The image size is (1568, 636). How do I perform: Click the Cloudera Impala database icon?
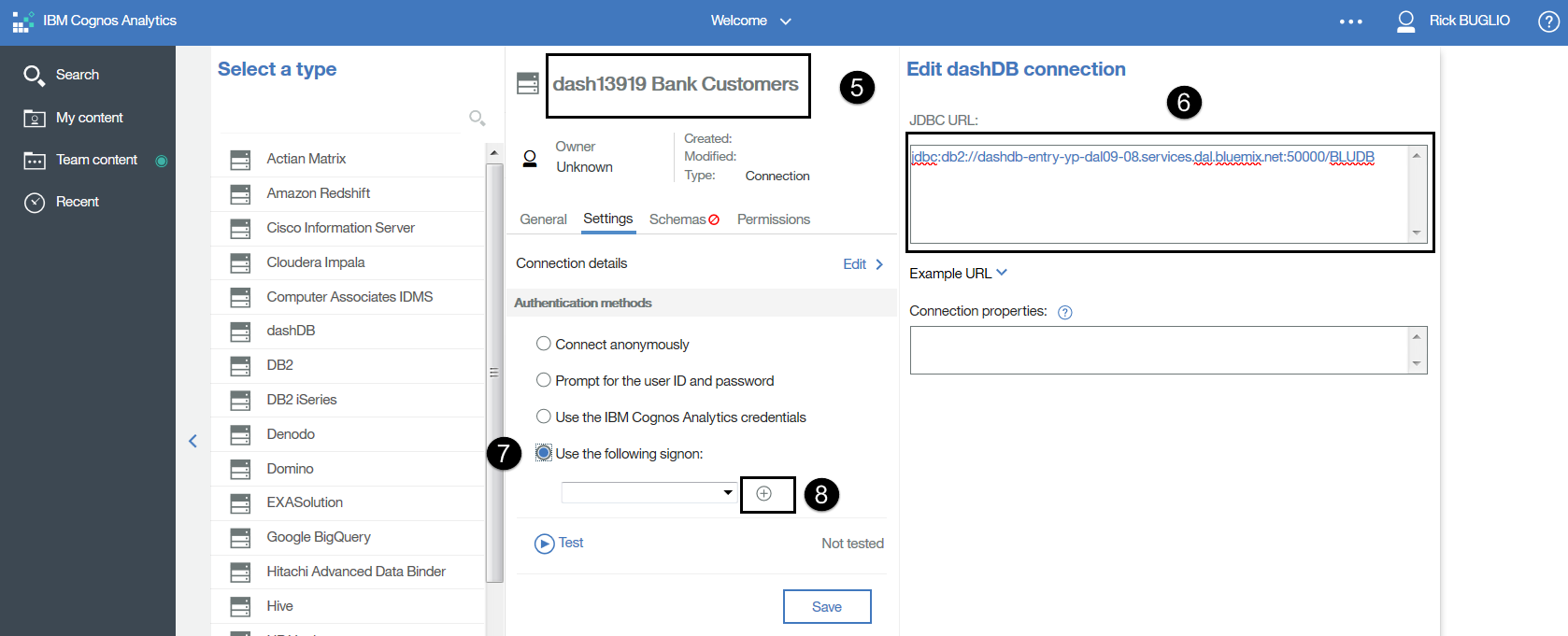pyautogui.click(x=240, y=263)
